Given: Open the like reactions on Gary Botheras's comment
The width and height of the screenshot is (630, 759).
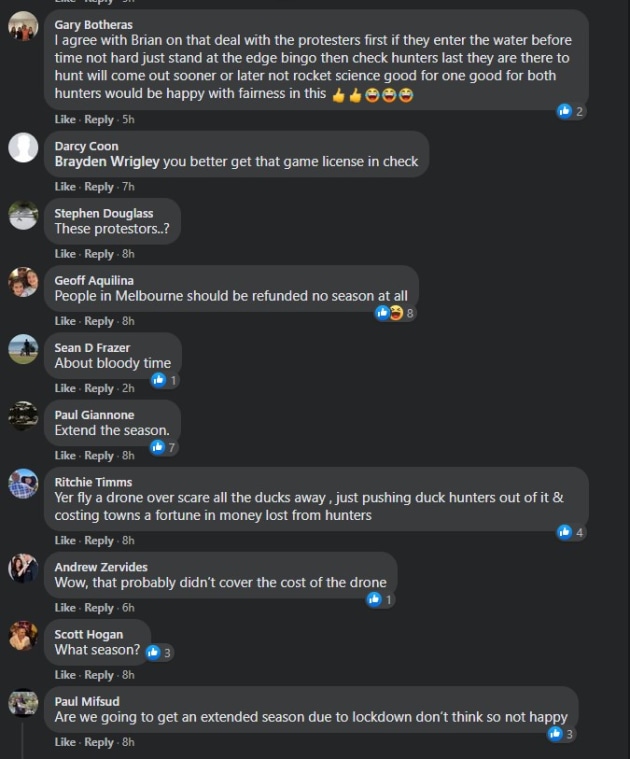Looking at the screenshot, I should (570, 111).
